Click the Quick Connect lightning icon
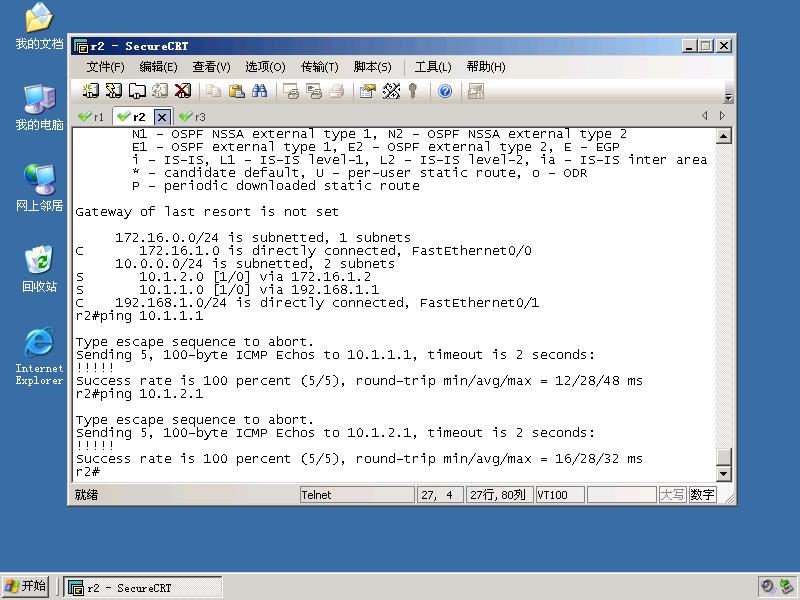 pos(113,91)
